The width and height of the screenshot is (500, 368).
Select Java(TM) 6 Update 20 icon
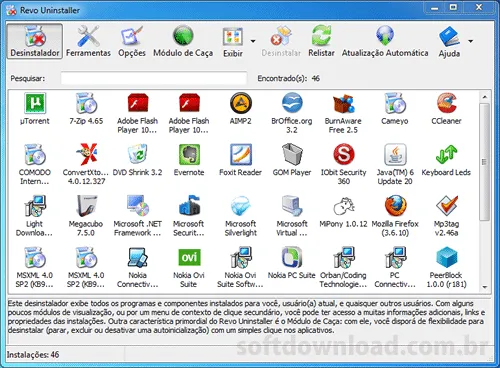pyautogui.click(x=395, y=155)
